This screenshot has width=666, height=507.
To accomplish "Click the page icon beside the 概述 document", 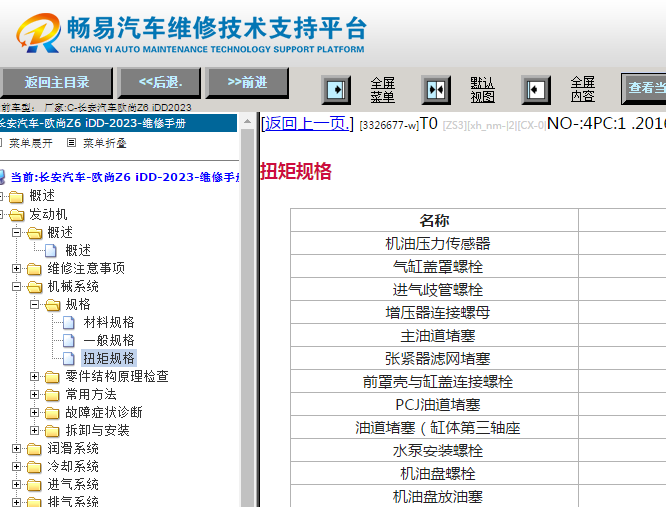I will coord(51,251).
